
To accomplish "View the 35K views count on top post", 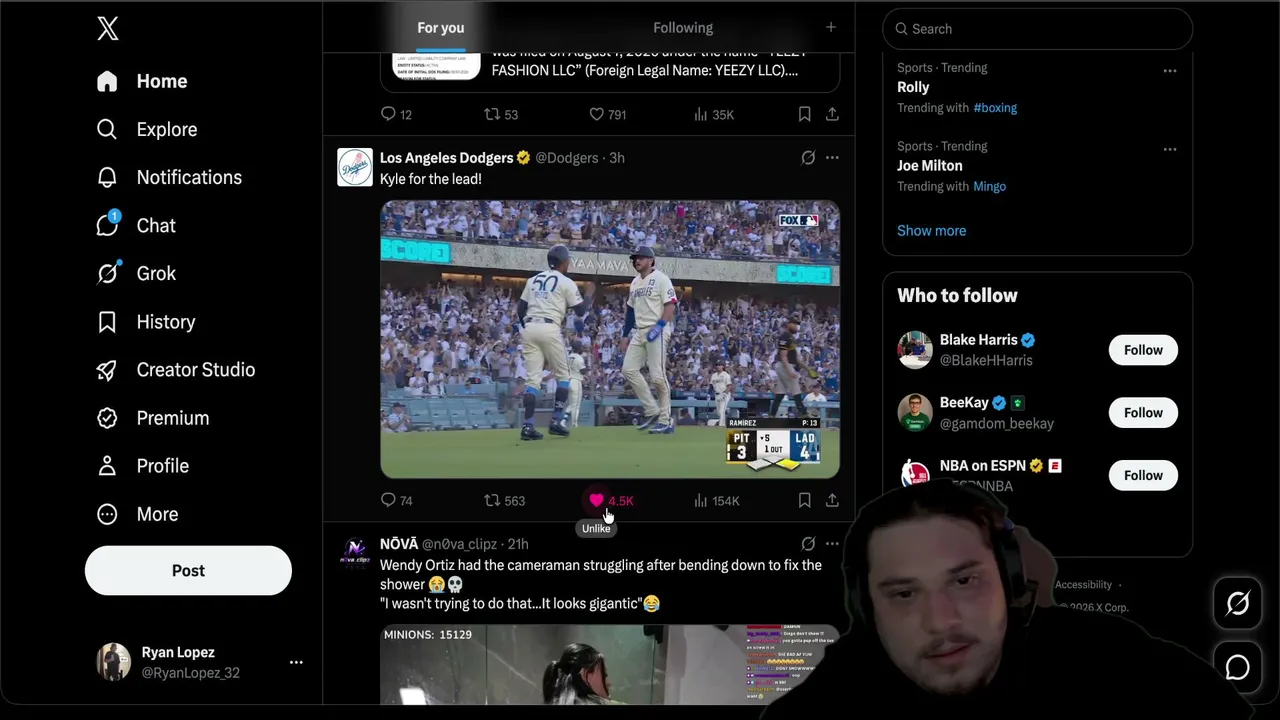I will [x=714, y=114].
